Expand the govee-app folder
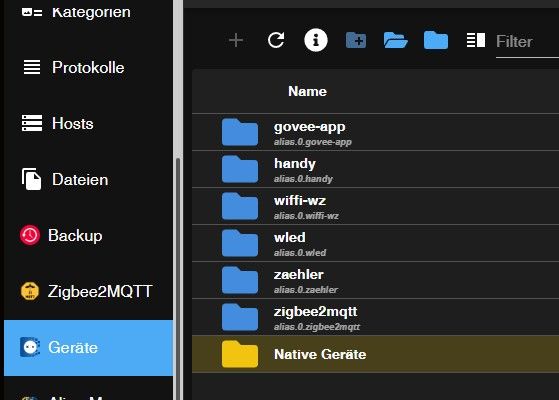The height and width of the screenshot is (400, 559). [375, 132]
